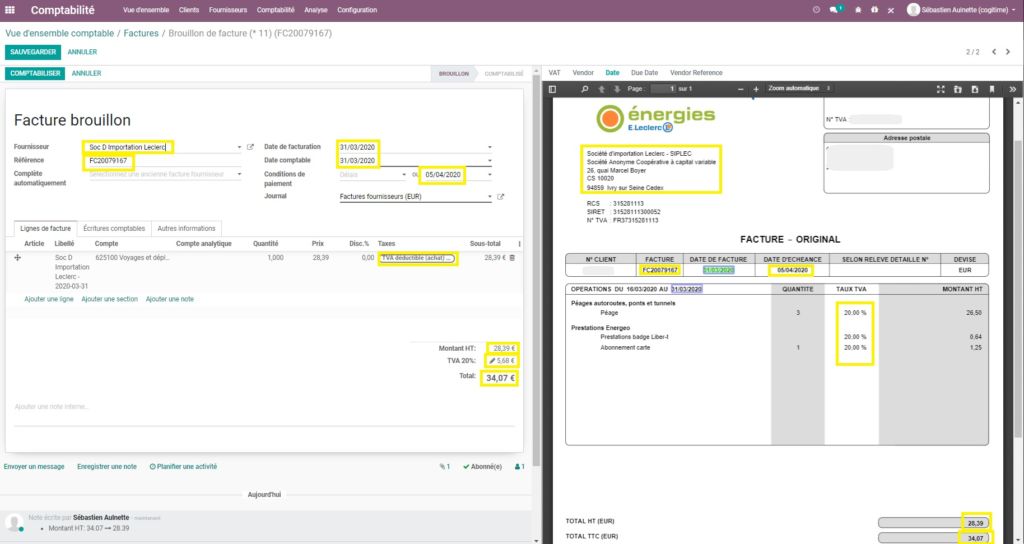Screen dimensions: 1024x544
Task: Select Lignes de facture tab
Action: [x=46, y=229]
